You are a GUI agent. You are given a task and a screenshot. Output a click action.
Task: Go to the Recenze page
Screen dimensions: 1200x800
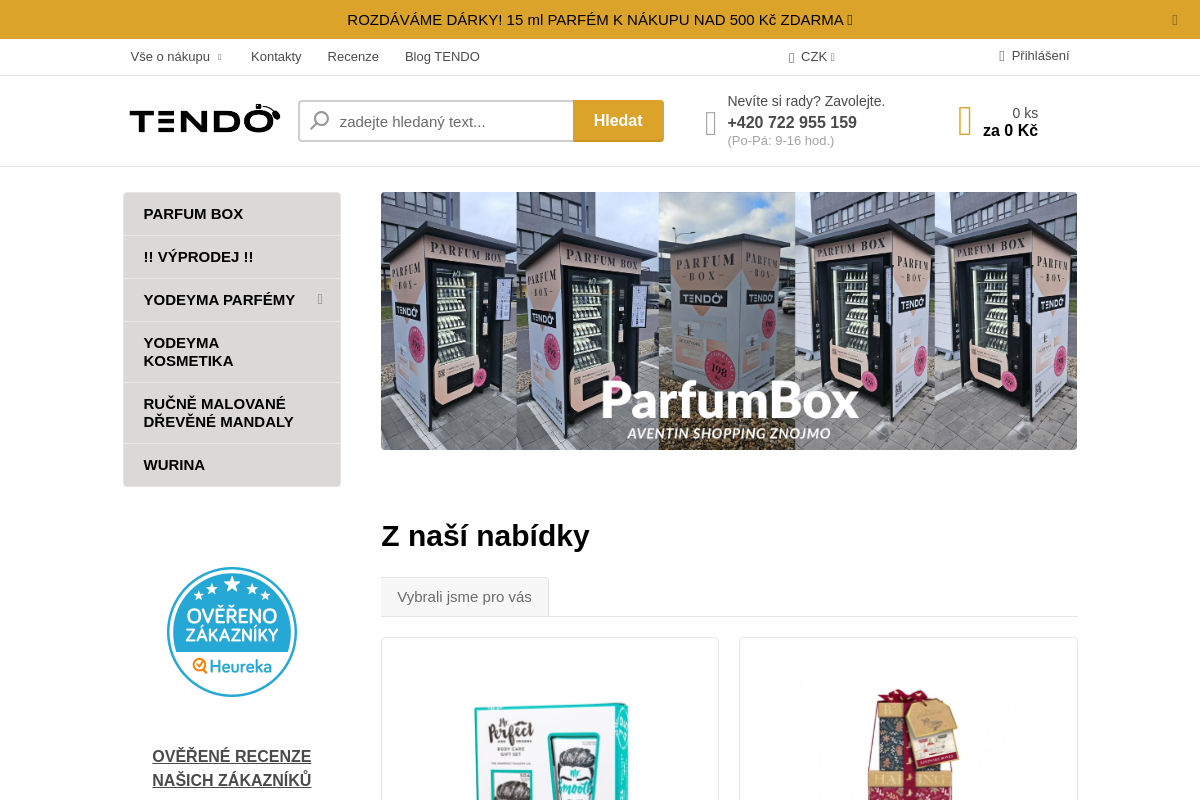pyautogui.click(x=353, y=57)
